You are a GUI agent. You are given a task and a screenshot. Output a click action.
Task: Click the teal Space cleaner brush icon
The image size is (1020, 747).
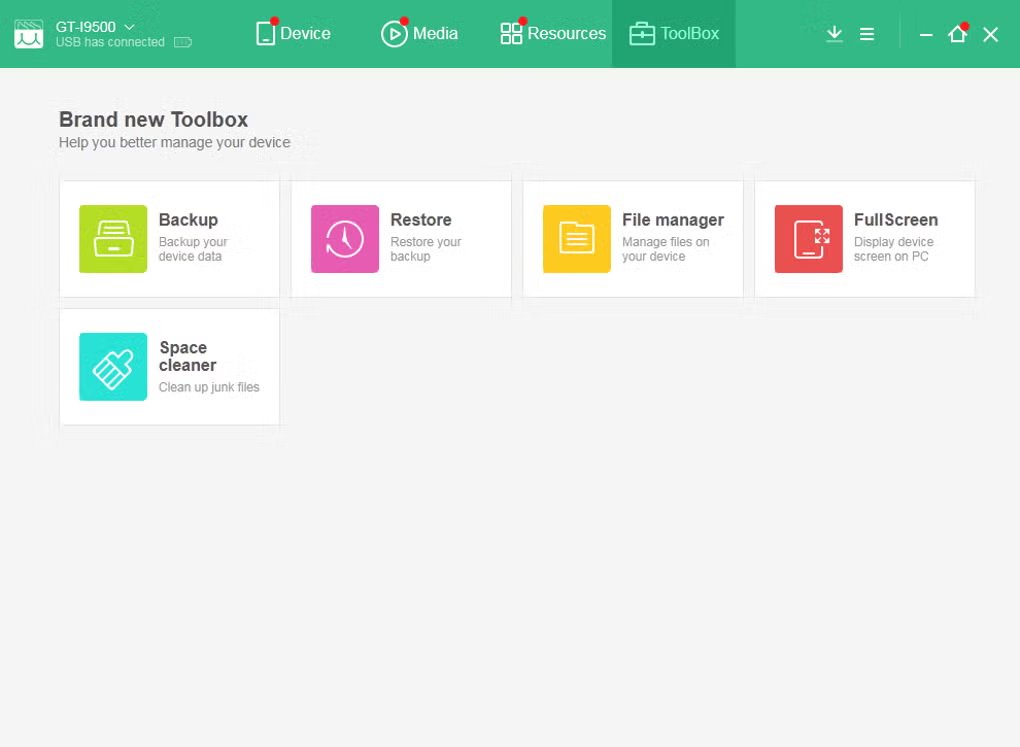point(113,367)
